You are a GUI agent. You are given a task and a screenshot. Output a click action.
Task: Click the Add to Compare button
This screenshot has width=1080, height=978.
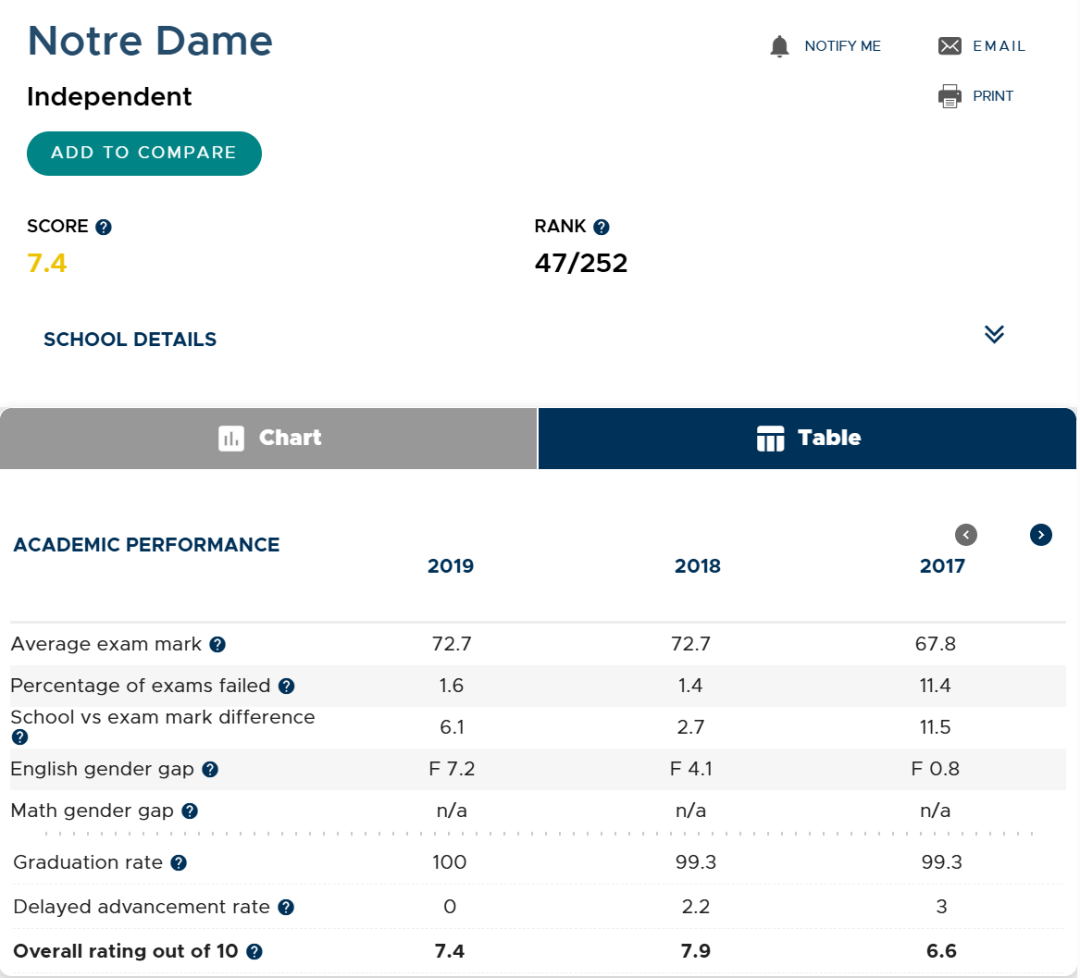144,153
